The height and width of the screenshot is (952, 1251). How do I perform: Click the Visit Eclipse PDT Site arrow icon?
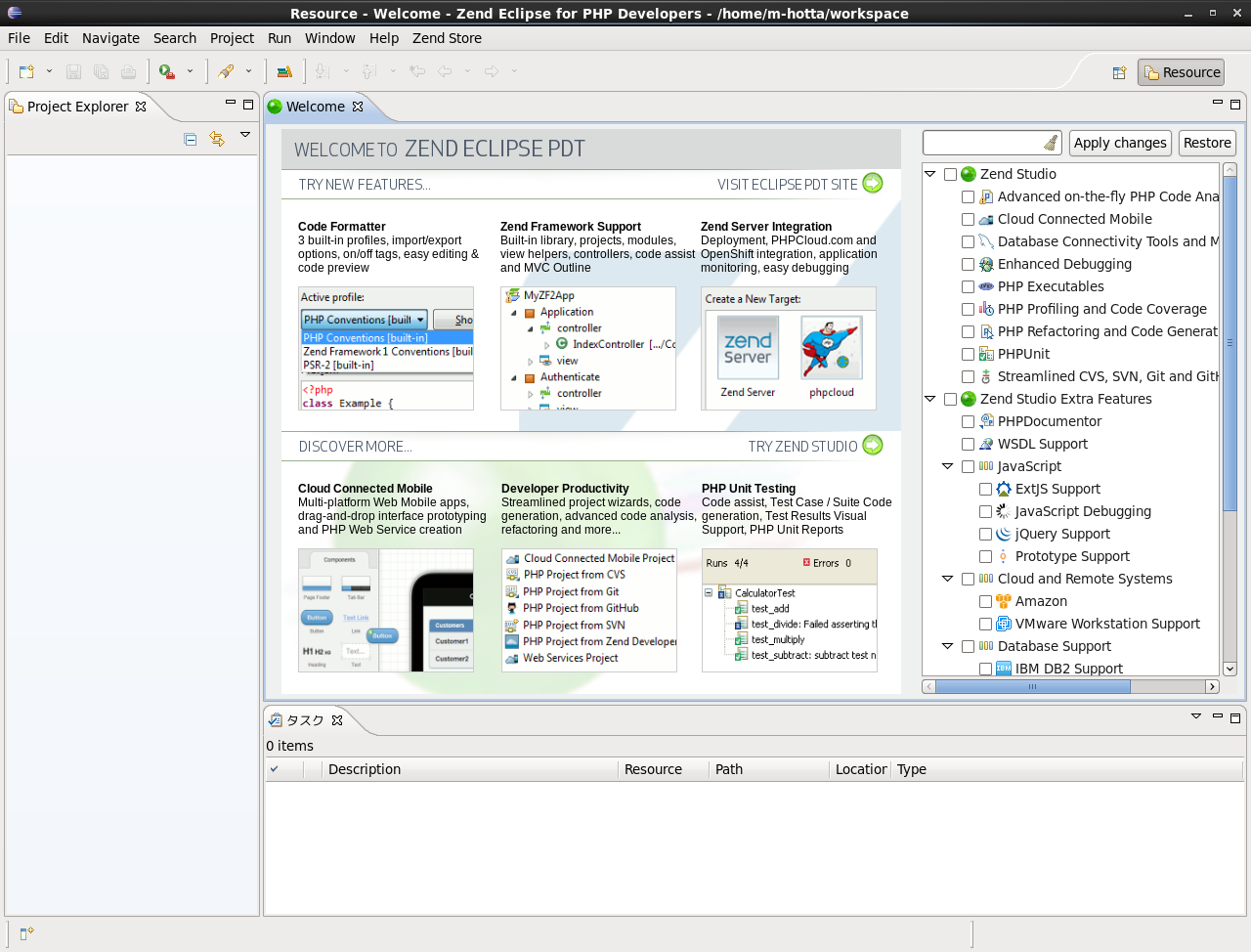[x=873, y=183]
